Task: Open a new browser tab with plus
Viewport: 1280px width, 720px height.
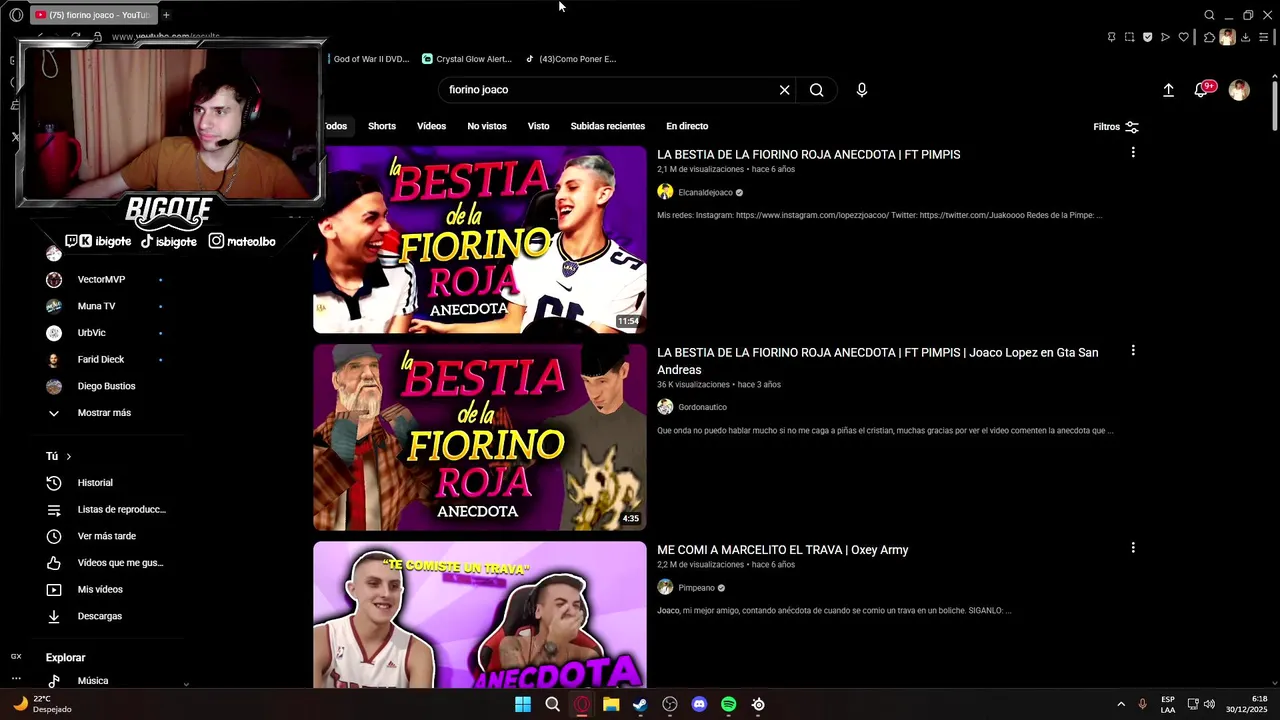Action: click(166, 15)
